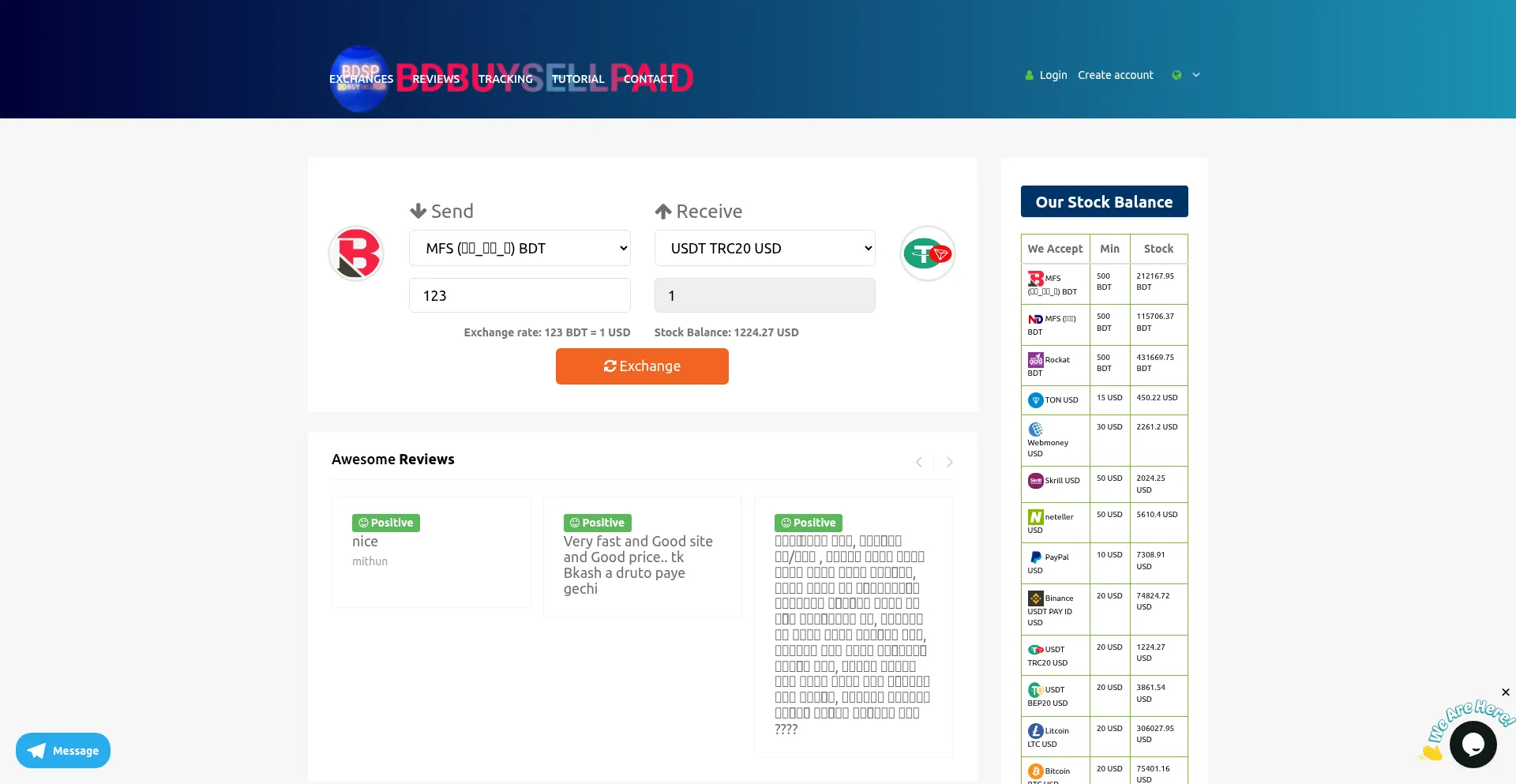
Task: Click the green globe language icon
Action: [x=1176, y=75]
